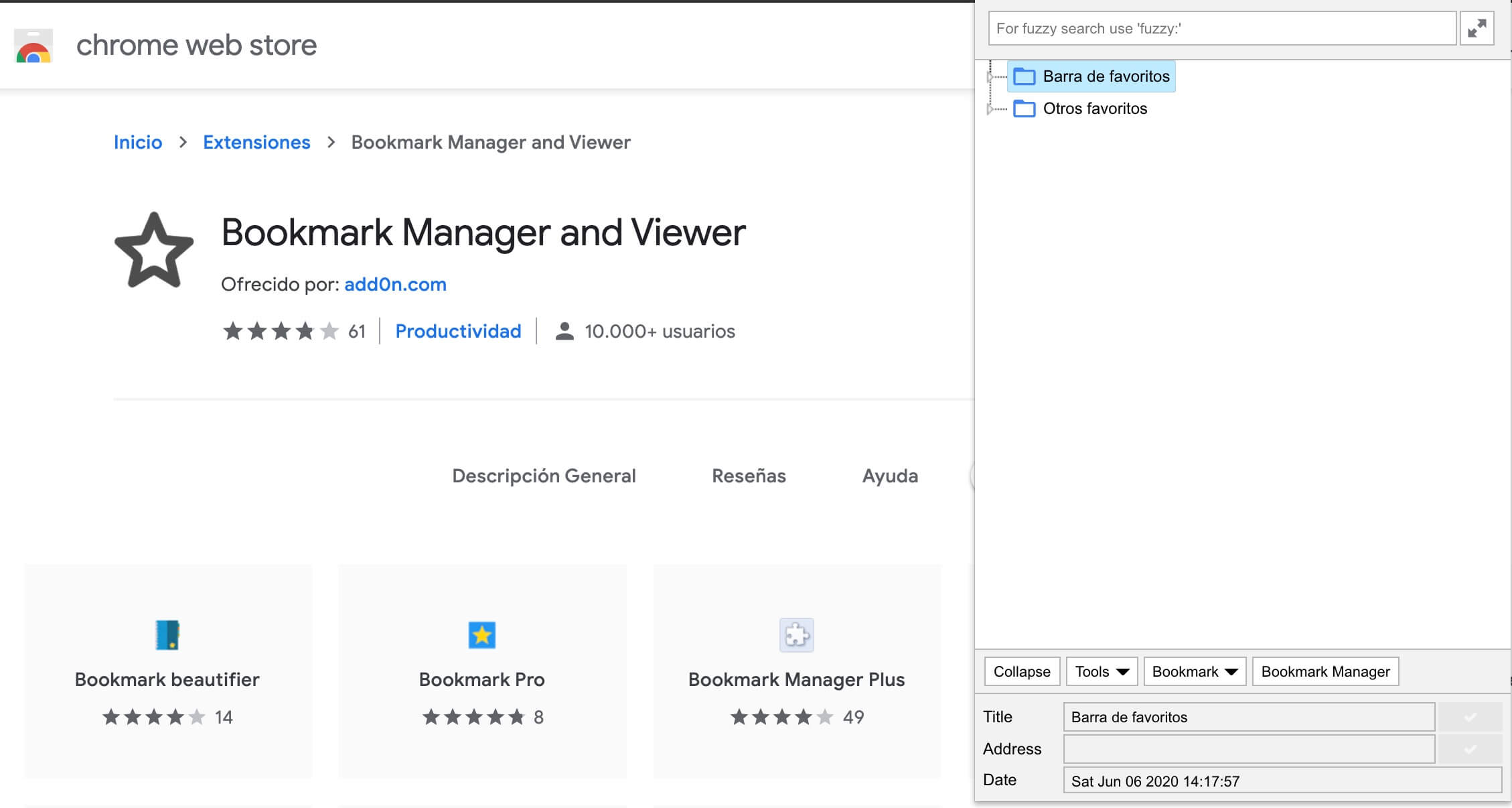Expand the Barra de favoritos tree node
This screenshot has height=808, width=1512.
pyautogui.click(x=990, y=77)
